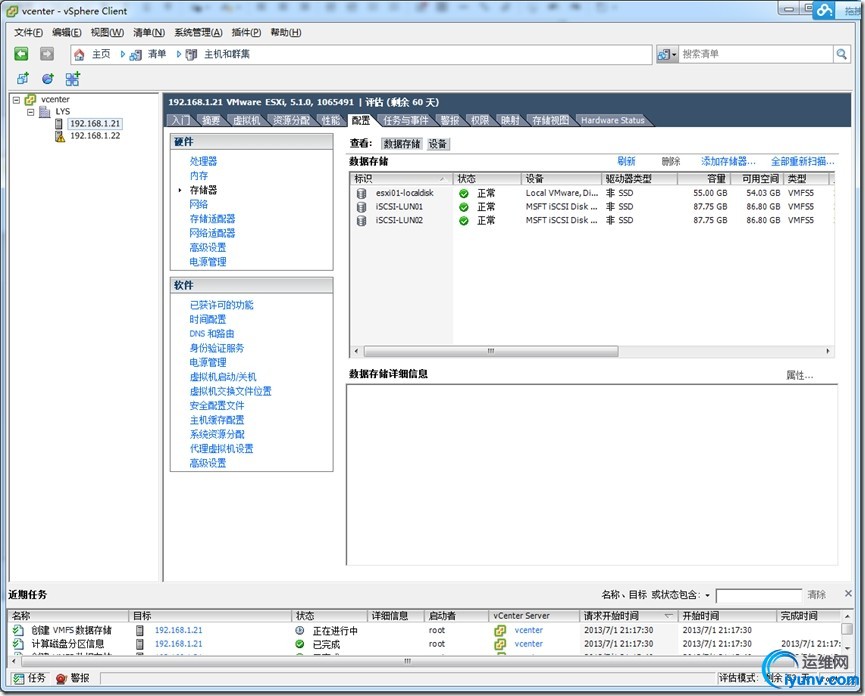Screen dimensions: 865x696
Task: Click the Alarms icon in status bar
Action: (x=61, y=678)
